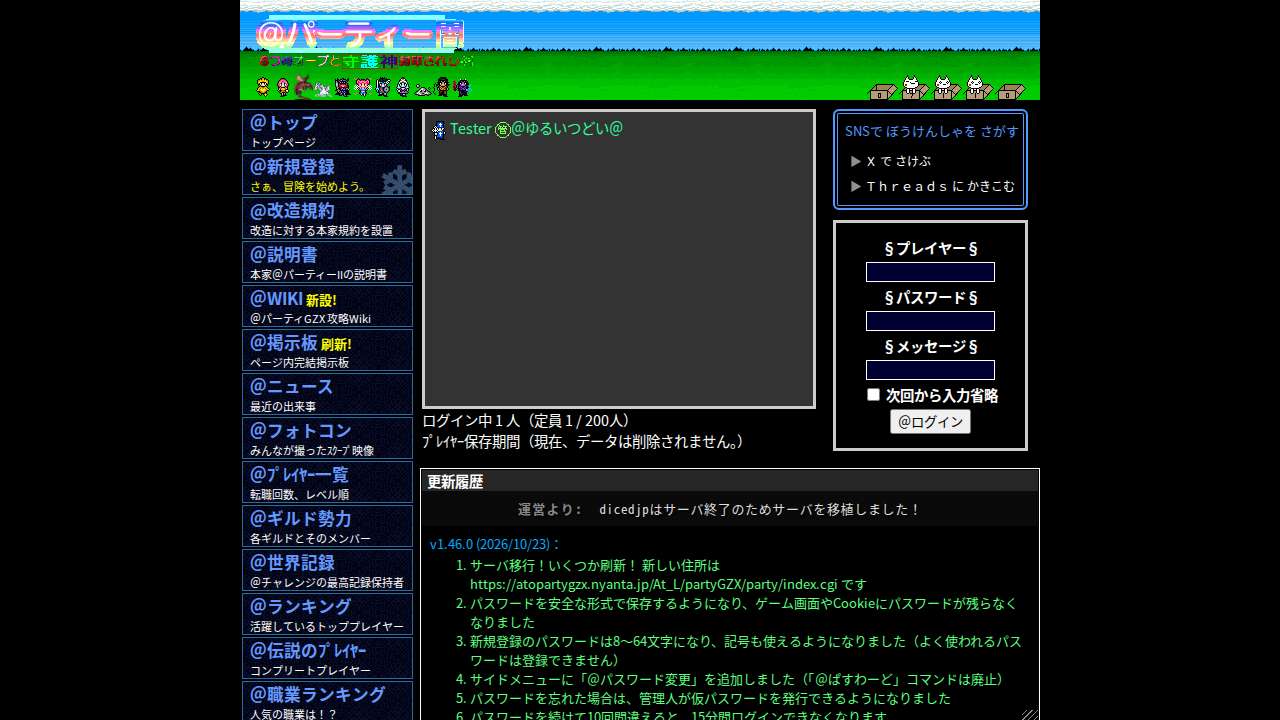This screenshot has width=1280, height=720.
Task: Open the @トップ menu item
Action: point(327,130)
